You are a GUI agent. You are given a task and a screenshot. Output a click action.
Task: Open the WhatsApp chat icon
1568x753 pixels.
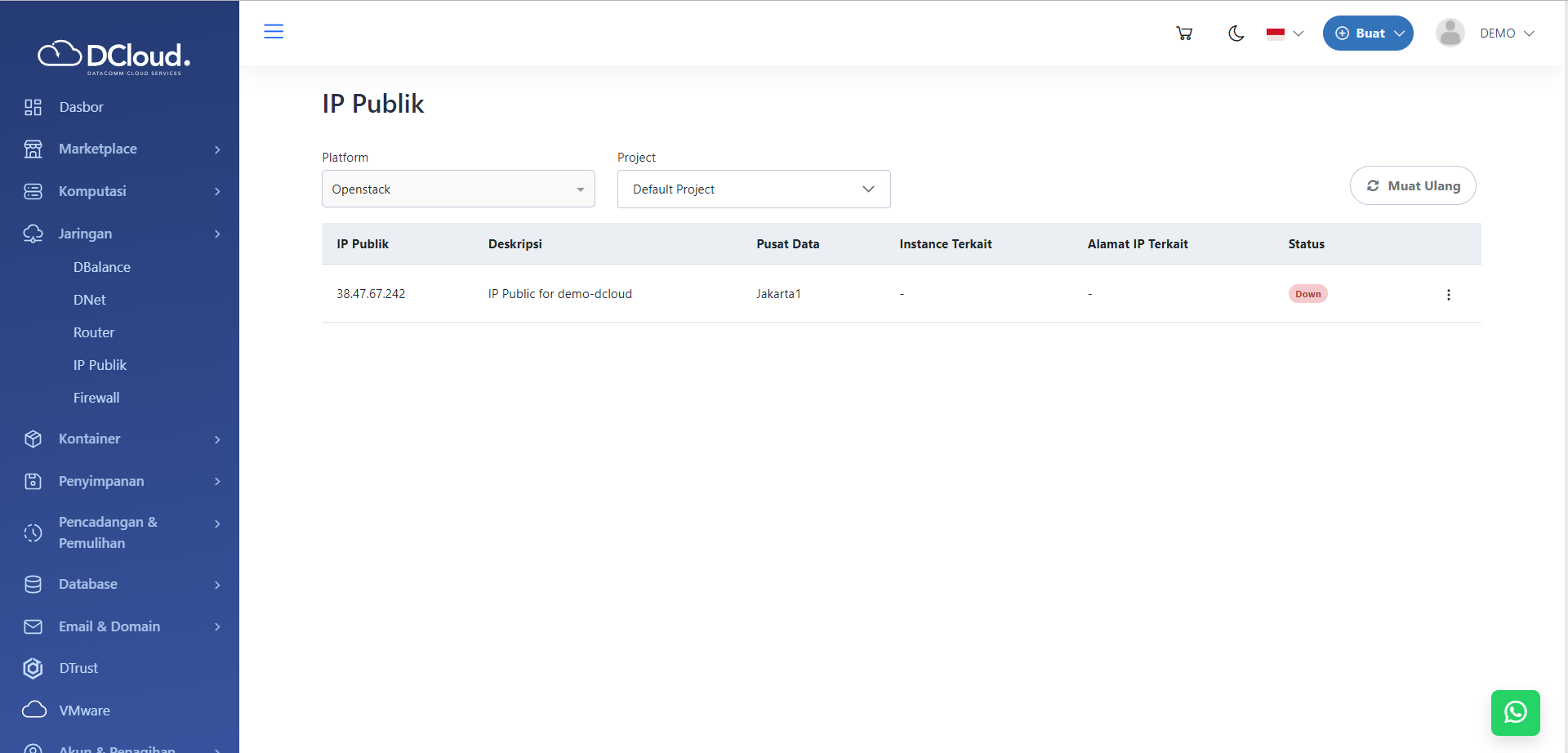point(1516,712)
